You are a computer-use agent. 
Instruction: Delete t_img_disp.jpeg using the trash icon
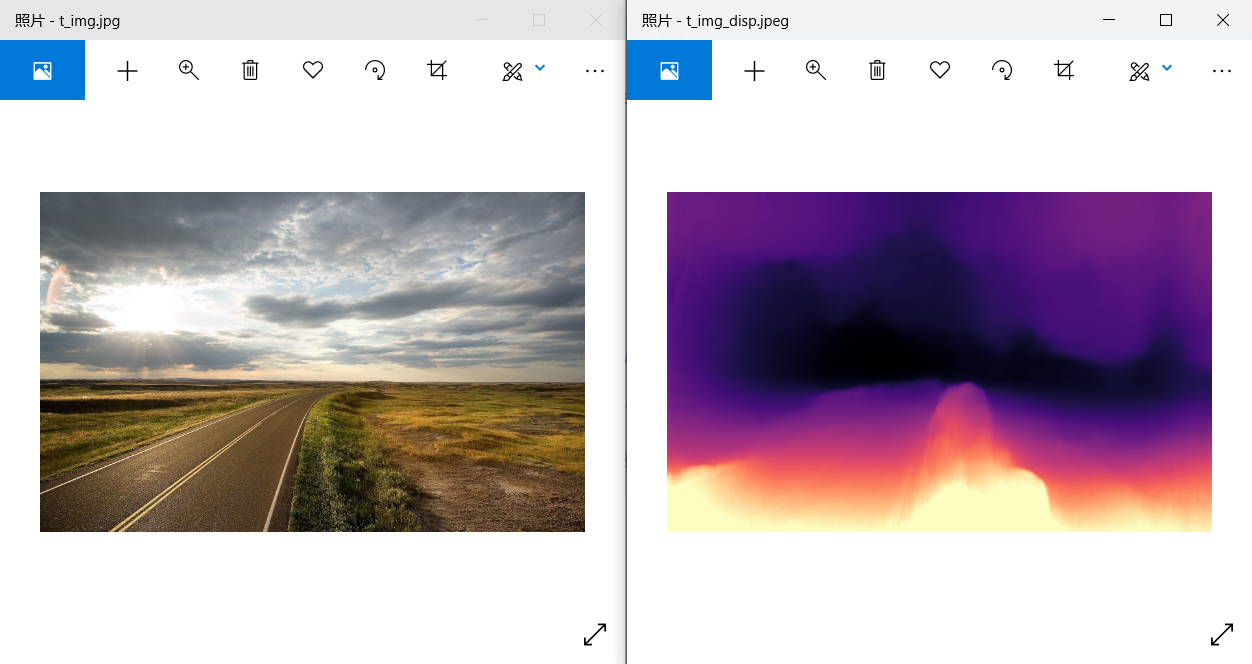coord(877,70)
